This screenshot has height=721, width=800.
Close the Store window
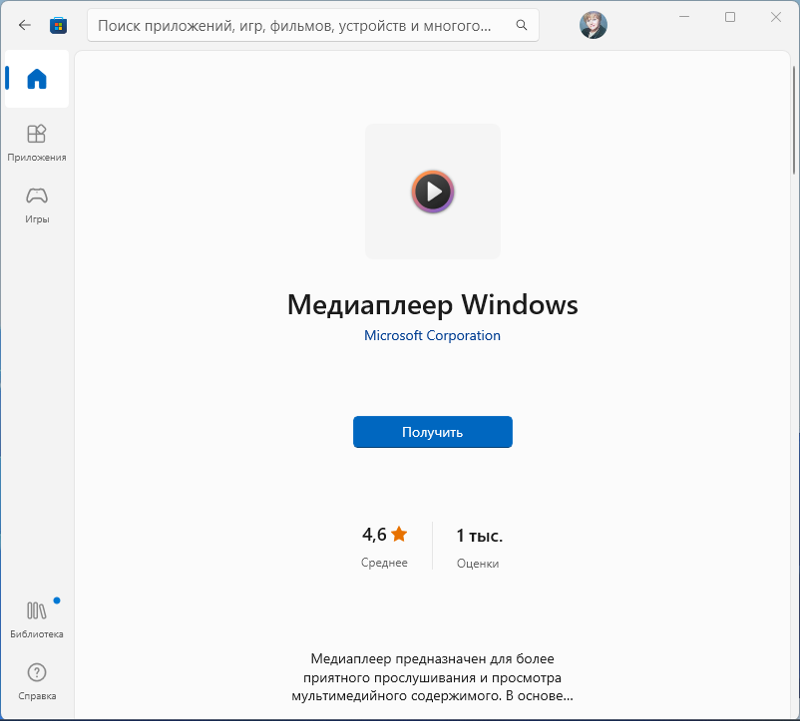[x=776, y=17]
